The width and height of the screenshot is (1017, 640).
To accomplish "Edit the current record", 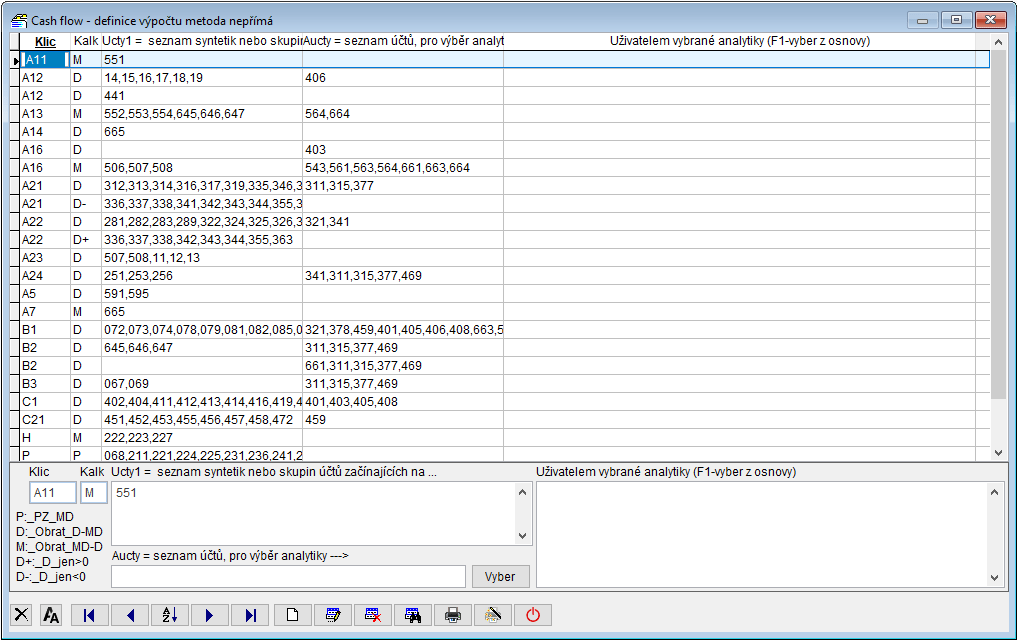I will click(333, 615).
